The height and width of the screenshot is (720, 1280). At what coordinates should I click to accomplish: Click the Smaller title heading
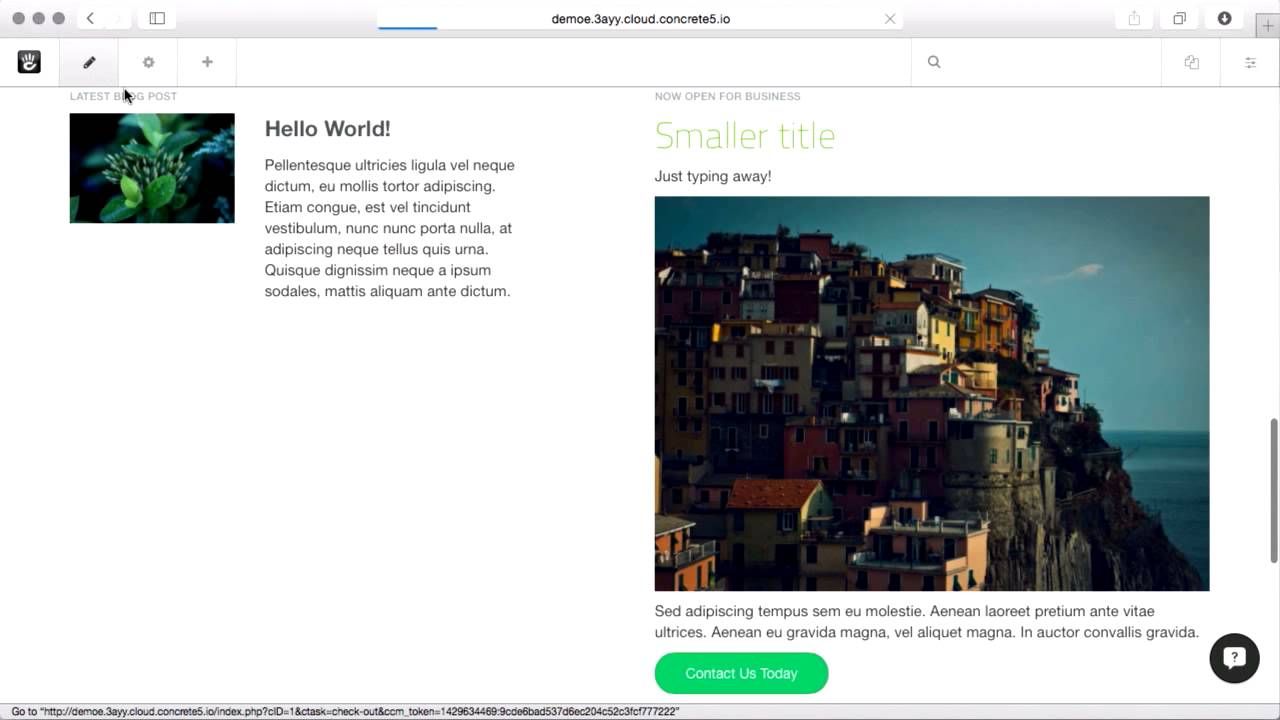745,135
